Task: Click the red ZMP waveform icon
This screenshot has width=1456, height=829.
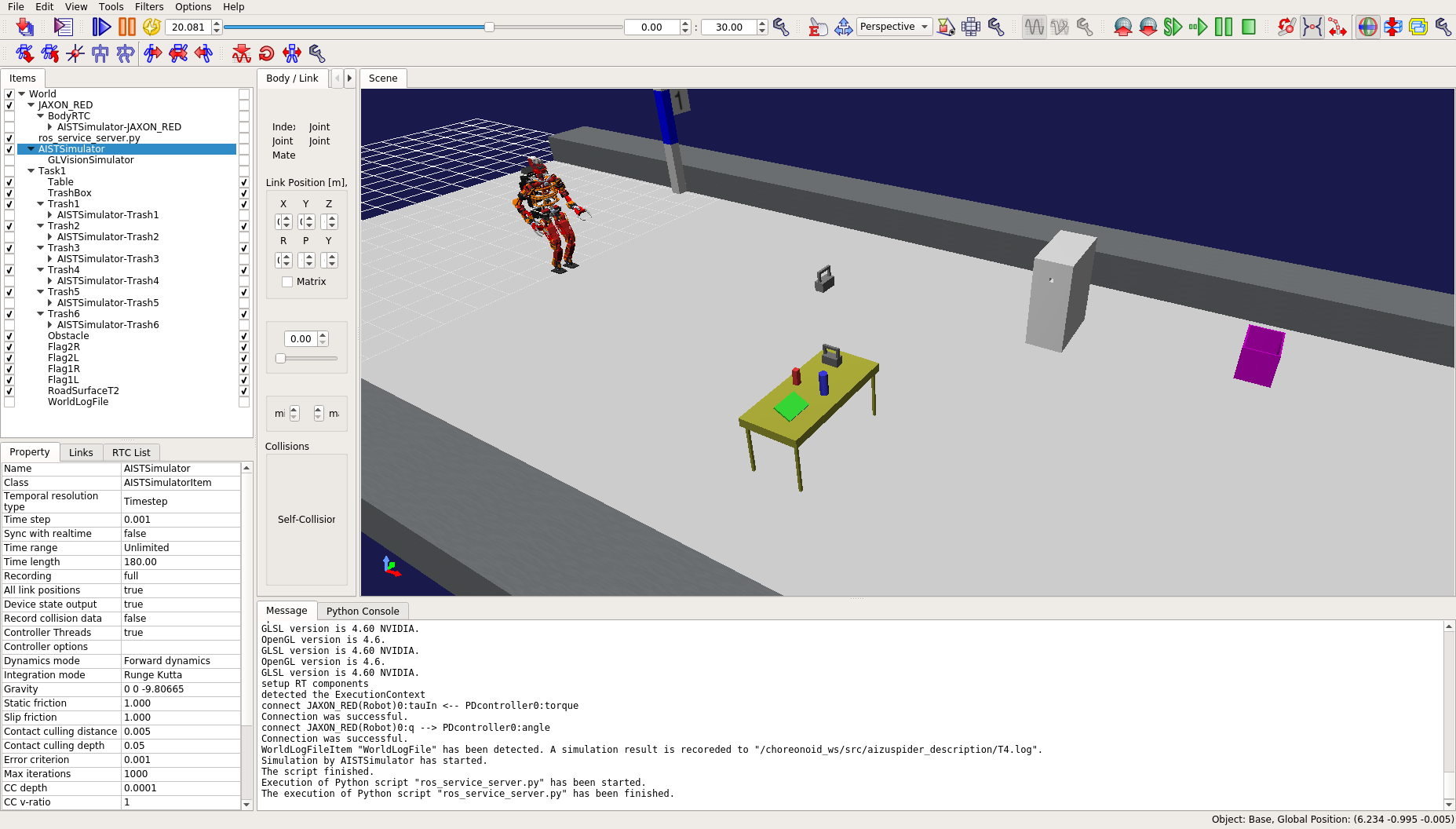Action: click(242, 53)
